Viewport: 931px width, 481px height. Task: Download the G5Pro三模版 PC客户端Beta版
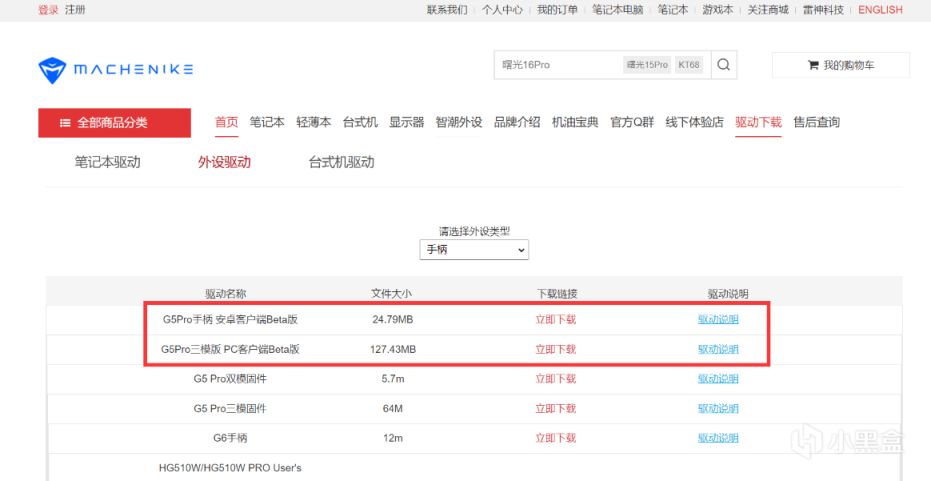556,349
